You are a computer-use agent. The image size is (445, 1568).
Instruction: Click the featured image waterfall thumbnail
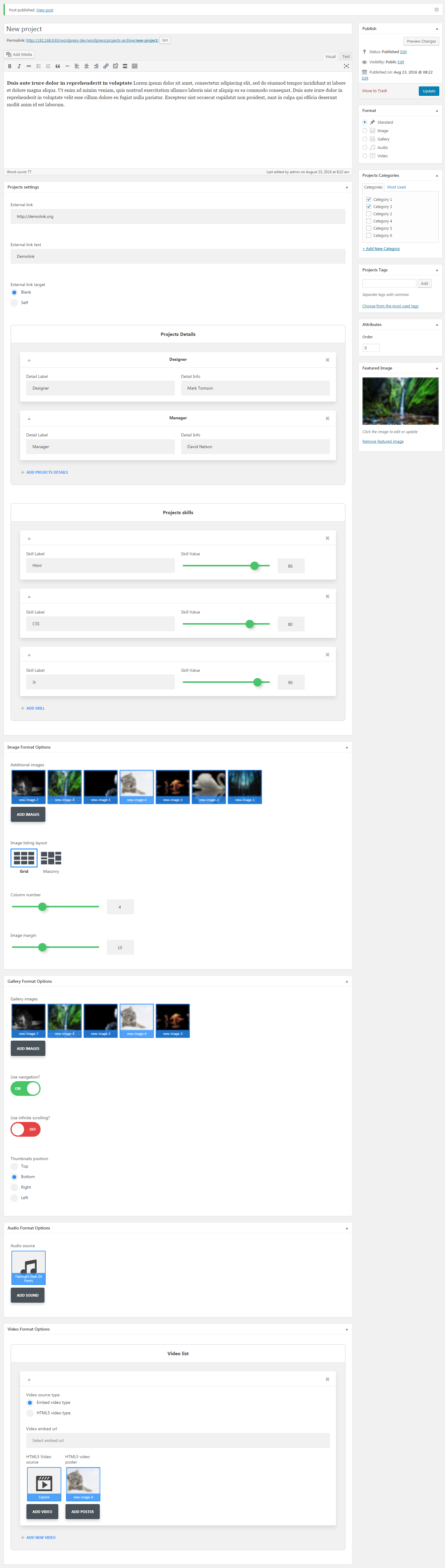coord(401,401)
